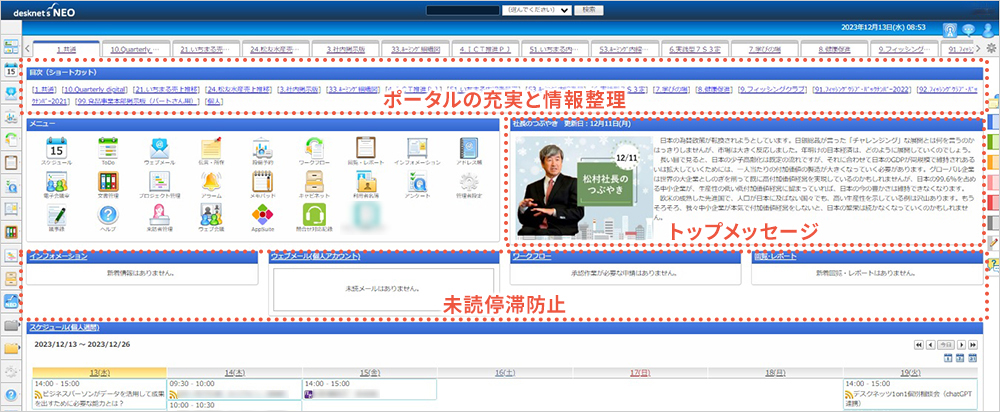Open the 議事録 pencil-and-paper icon
The height and width of the screenshot is (412, 1000).
[57, 215]
